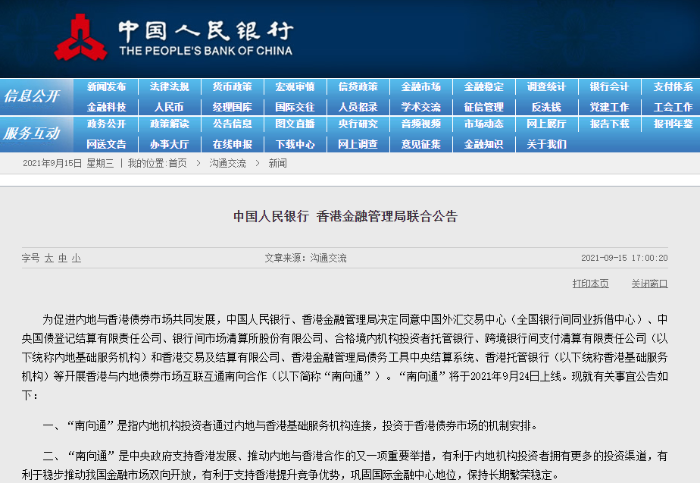
Task: Go to 首页 in the breadcrumb
Action: tap(178, 163)
